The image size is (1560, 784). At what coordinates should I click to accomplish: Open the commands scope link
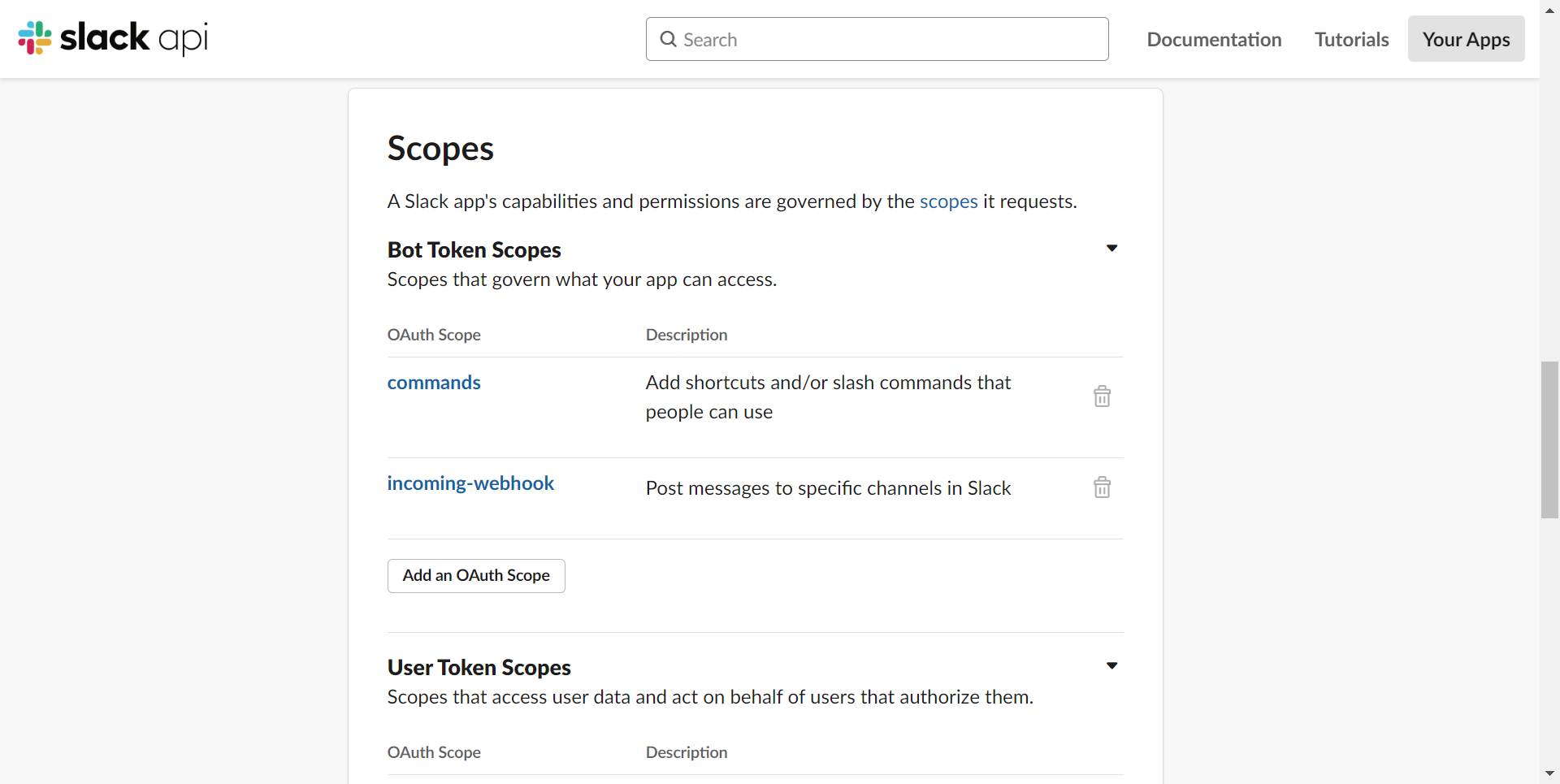[434, 383]
